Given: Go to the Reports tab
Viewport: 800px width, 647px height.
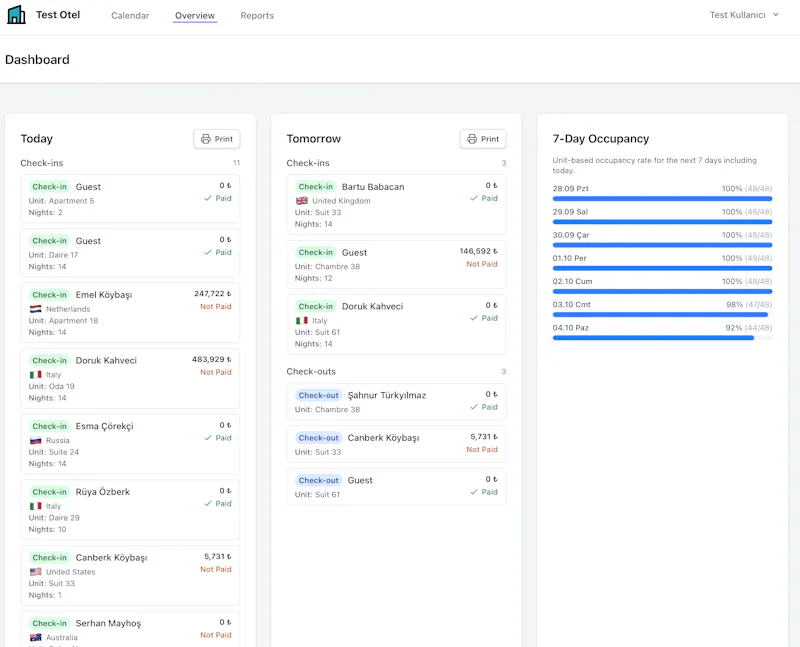Looking at the screenshot, I should 257,16.
